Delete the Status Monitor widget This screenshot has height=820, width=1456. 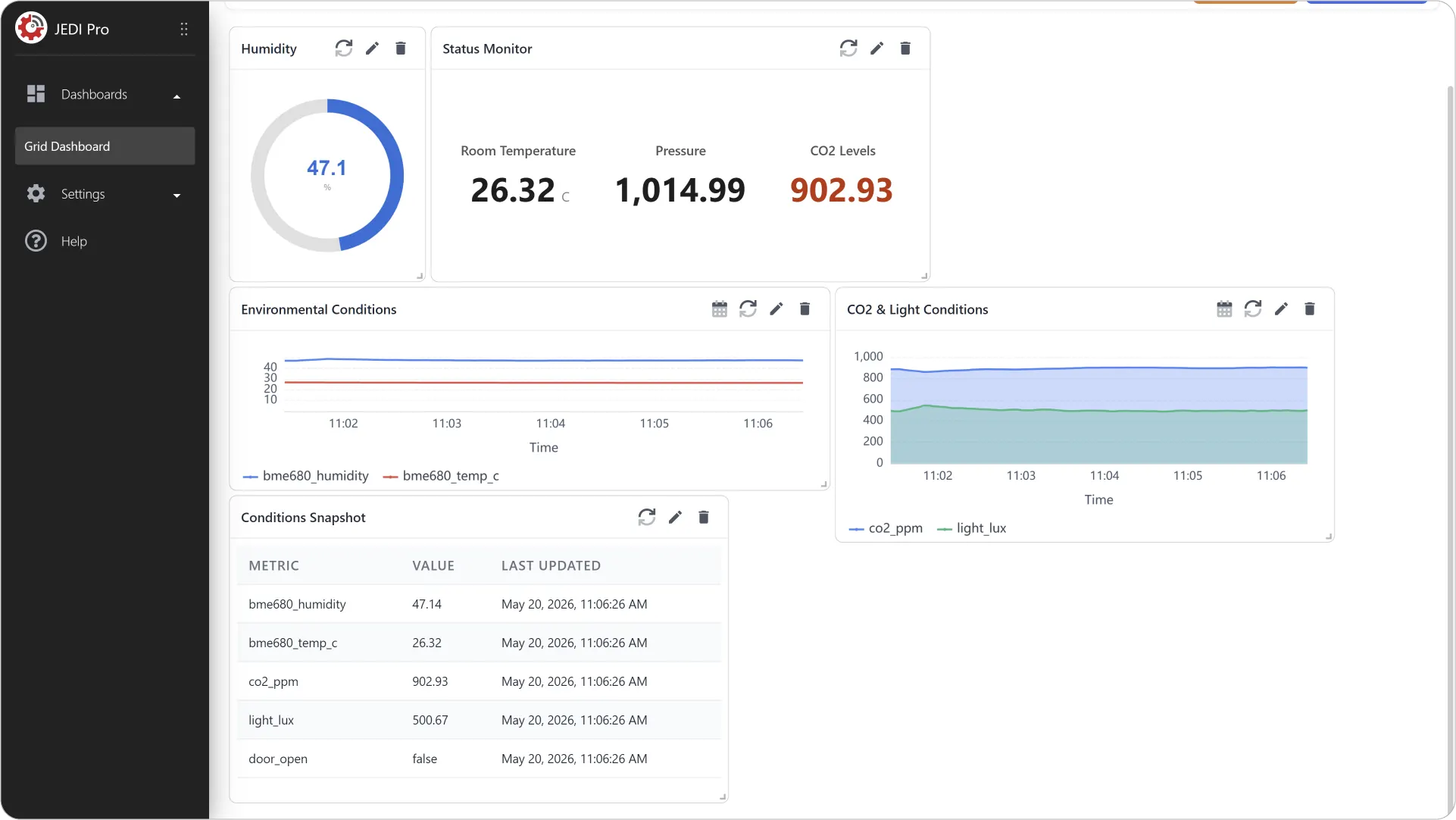[x=905, y=49]
